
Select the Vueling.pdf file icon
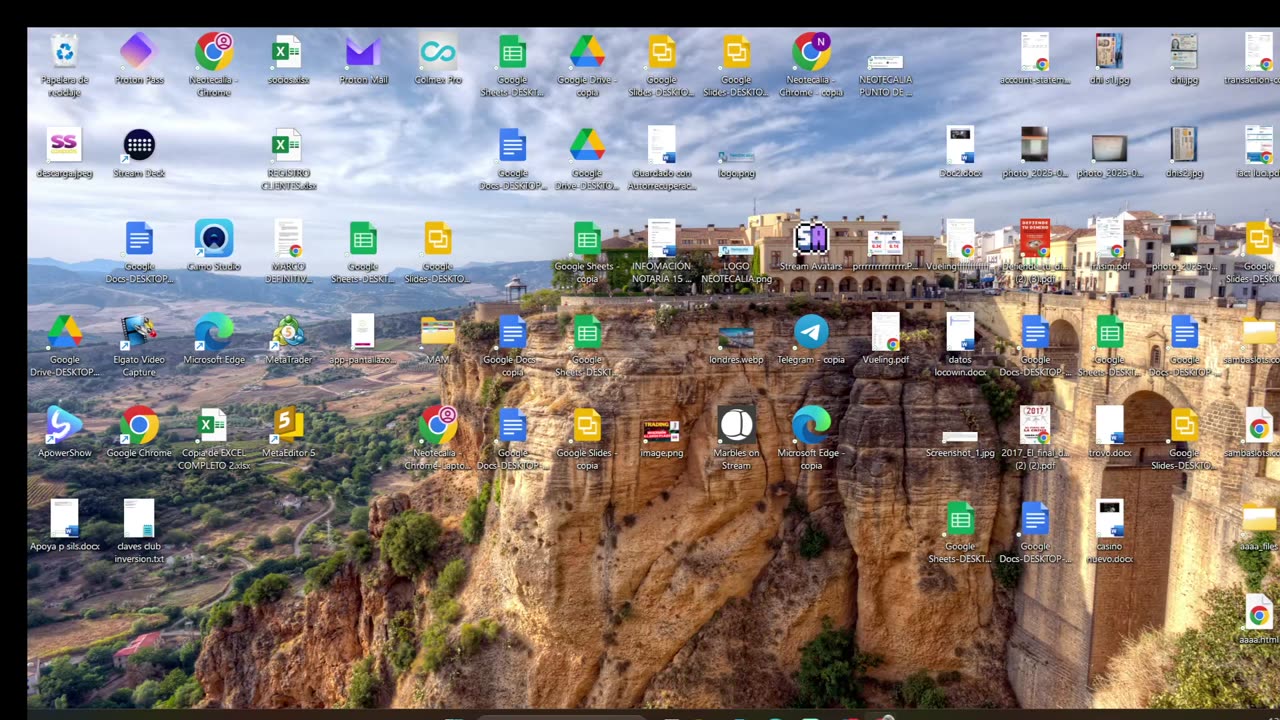click(885, 332)
